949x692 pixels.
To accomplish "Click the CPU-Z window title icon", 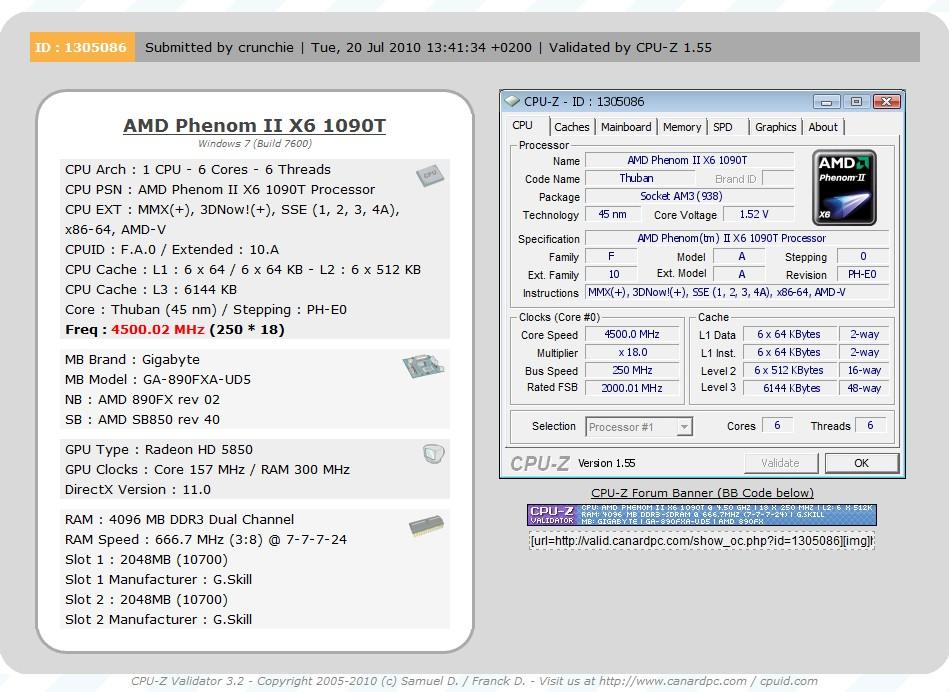I will click(x=512, y=101).
